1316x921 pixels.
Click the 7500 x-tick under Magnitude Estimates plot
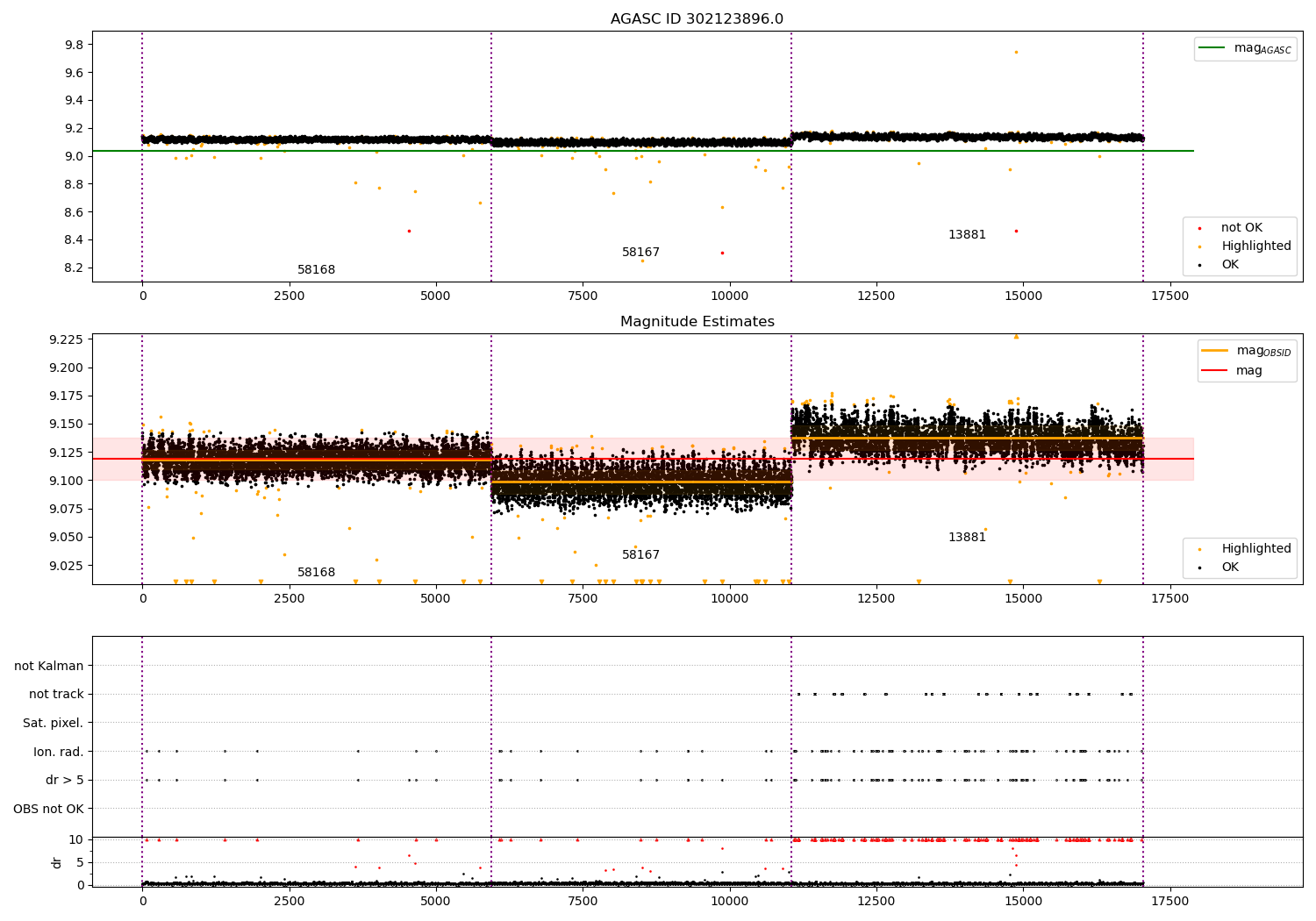(x=583, y=599)
